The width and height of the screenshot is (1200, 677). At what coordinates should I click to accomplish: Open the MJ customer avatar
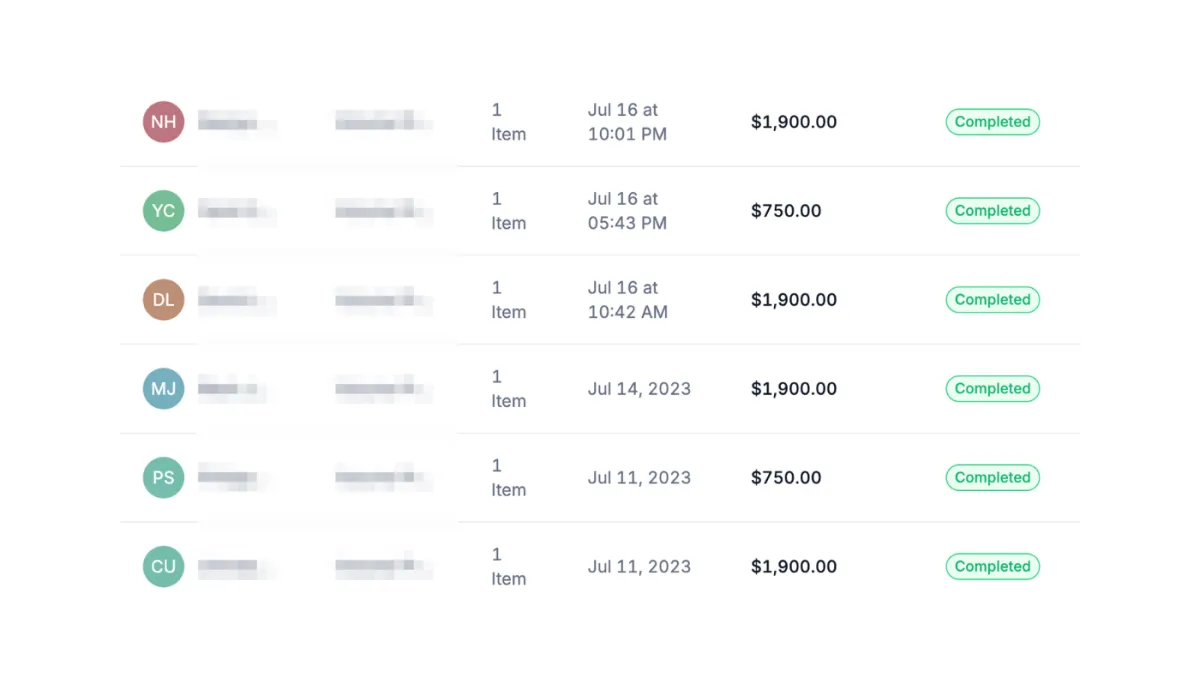coord(163,389)
